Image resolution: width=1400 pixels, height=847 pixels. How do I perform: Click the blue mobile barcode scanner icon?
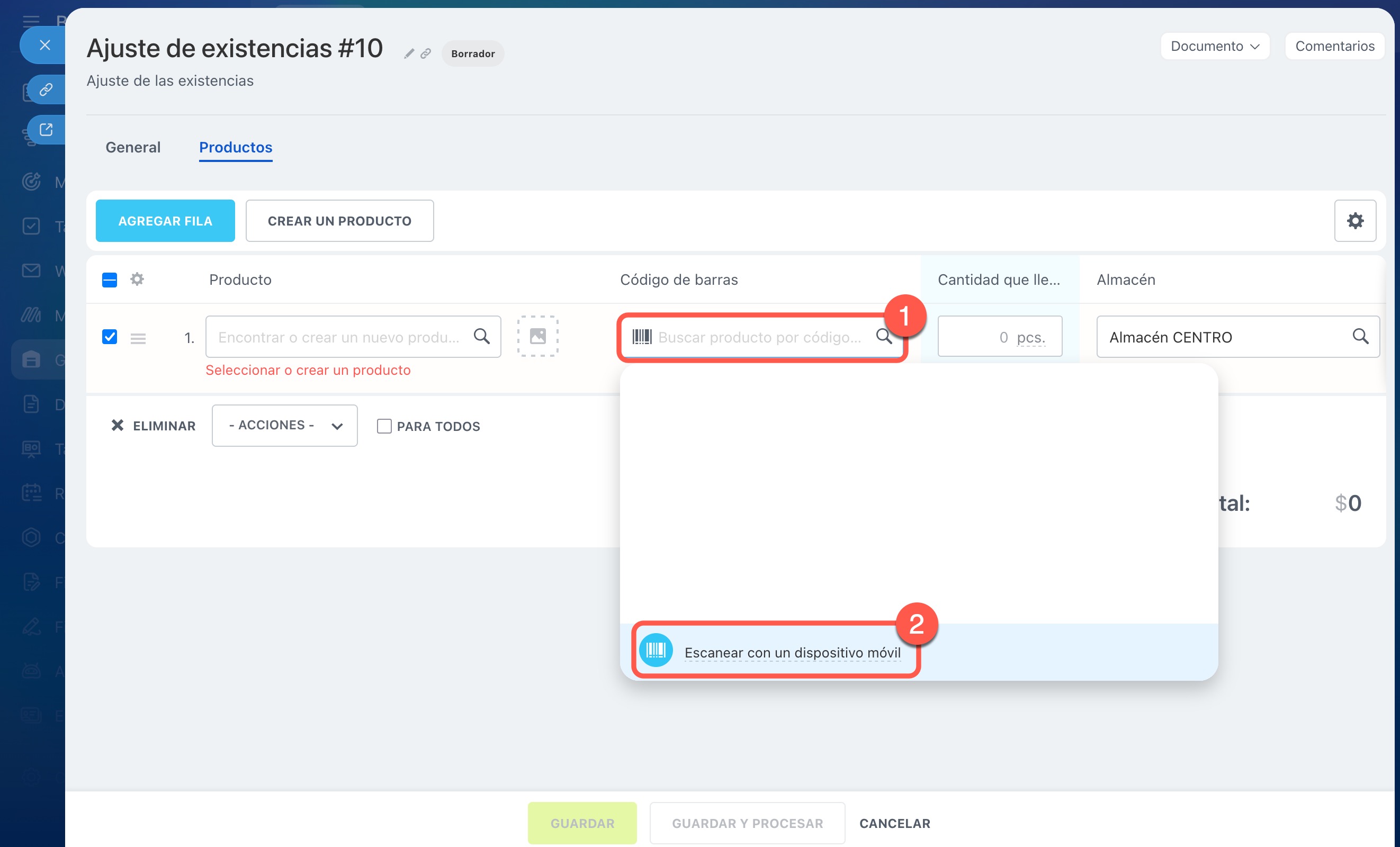click(x=656, y=651)
